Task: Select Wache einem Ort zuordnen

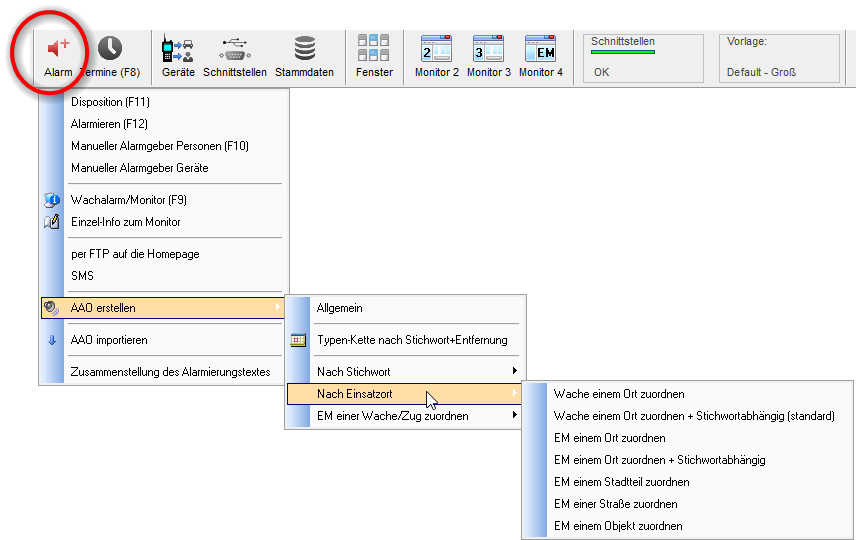Action: click(619, 394)
